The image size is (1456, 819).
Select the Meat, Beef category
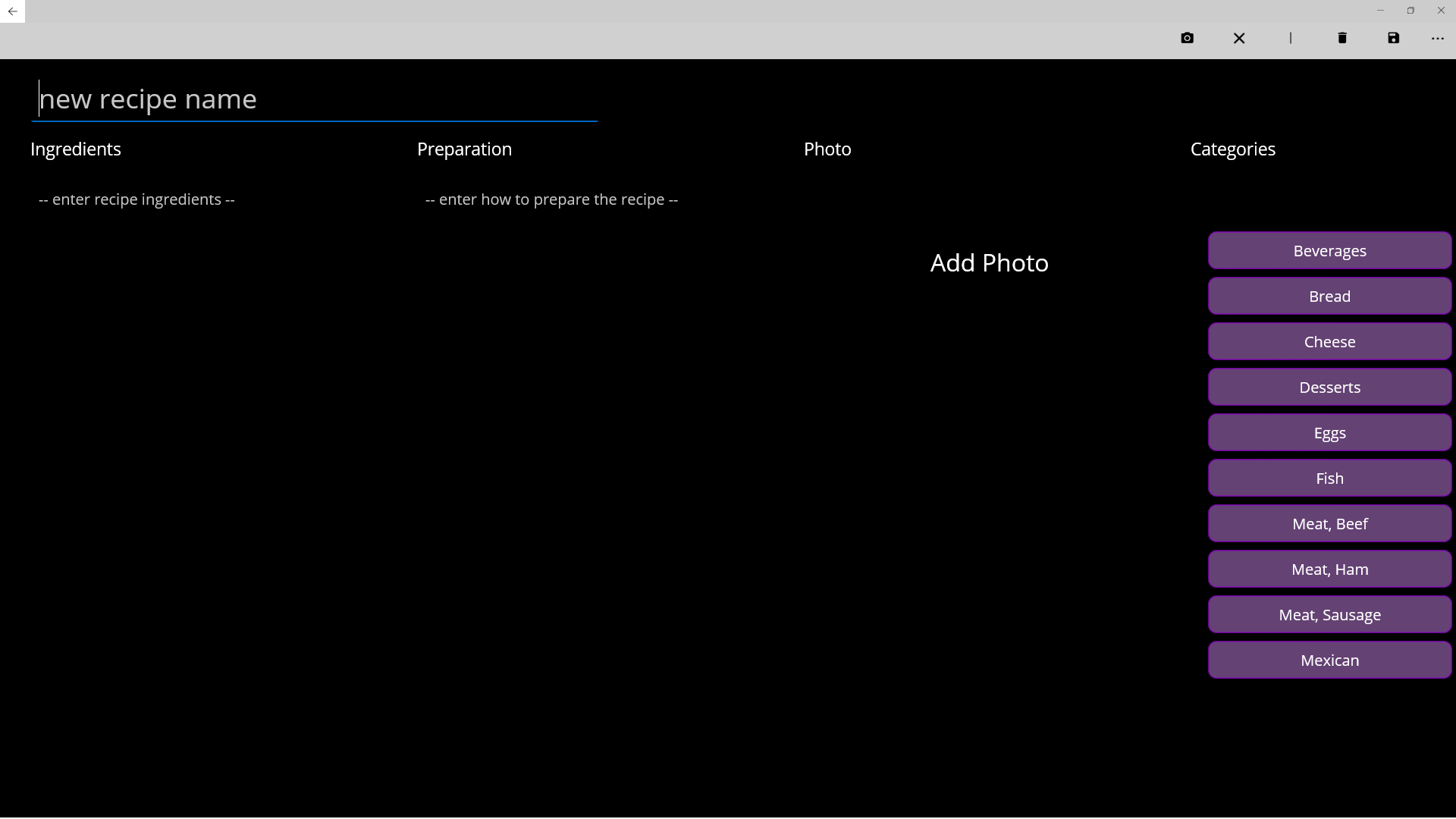[1329, 524]
